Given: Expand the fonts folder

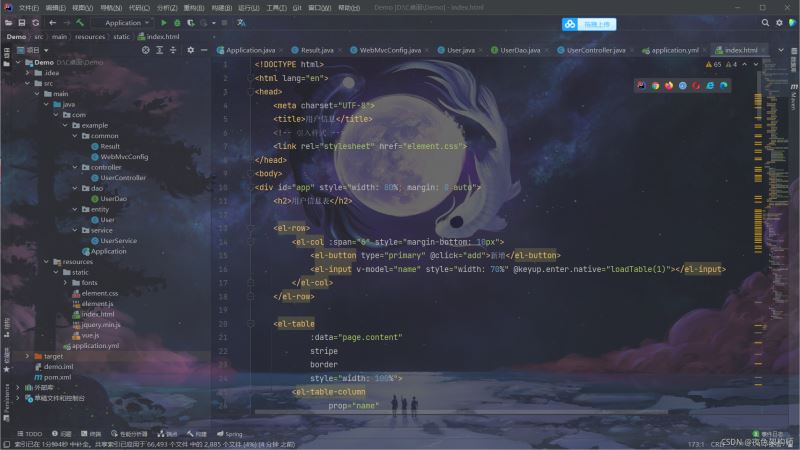Looking at the screenshot, I should click(x=66, y=283).
